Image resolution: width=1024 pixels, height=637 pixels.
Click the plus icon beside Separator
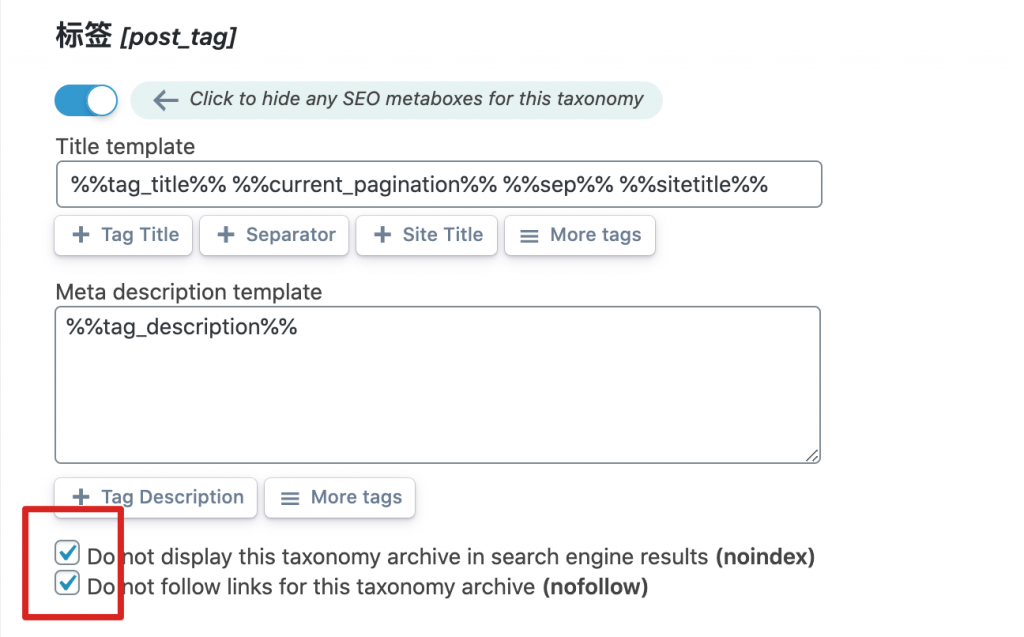tap(226, 235)
